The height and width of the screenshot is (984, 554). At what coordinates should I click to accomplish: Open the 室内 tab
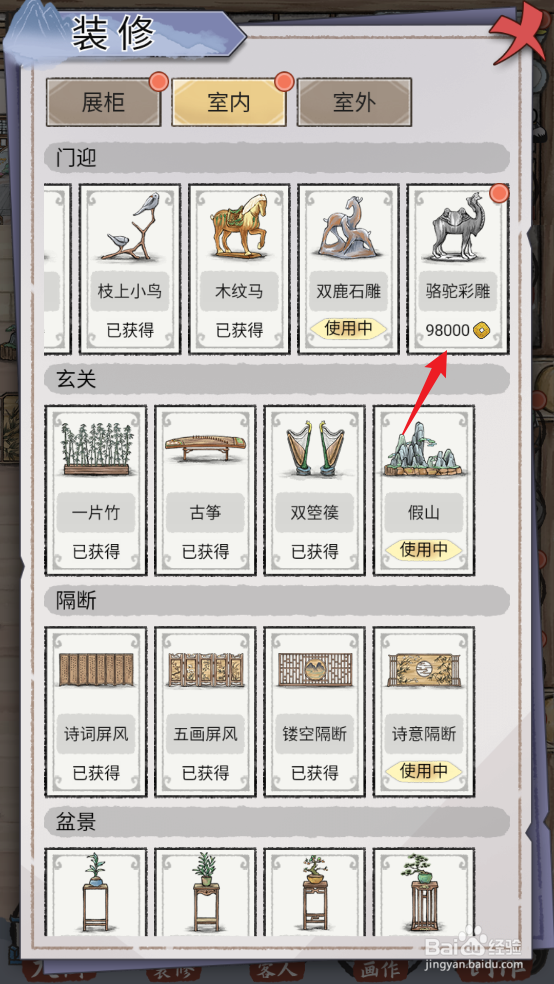(x=229, y=102)
